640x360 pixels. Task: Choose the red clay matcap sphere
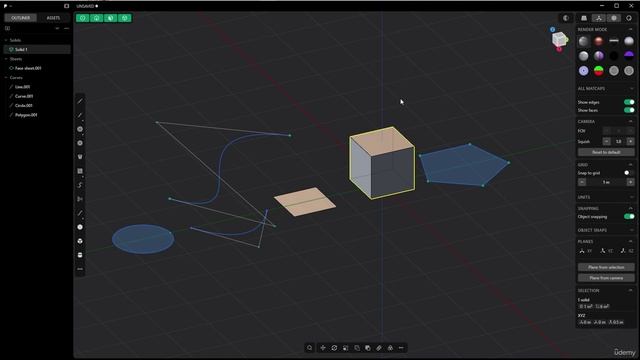[599, 41]
